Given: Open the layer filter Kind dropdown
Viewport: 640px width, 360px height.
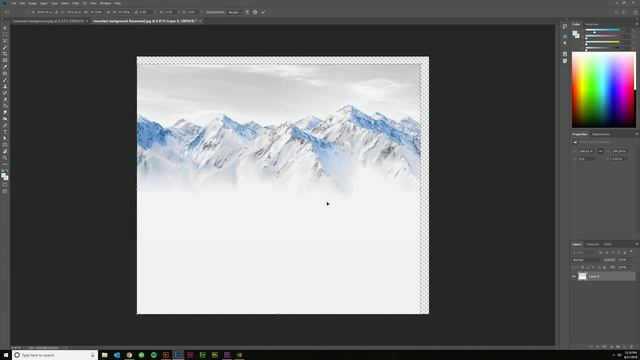Looking at the screenshot, I should tap(584, 252).
